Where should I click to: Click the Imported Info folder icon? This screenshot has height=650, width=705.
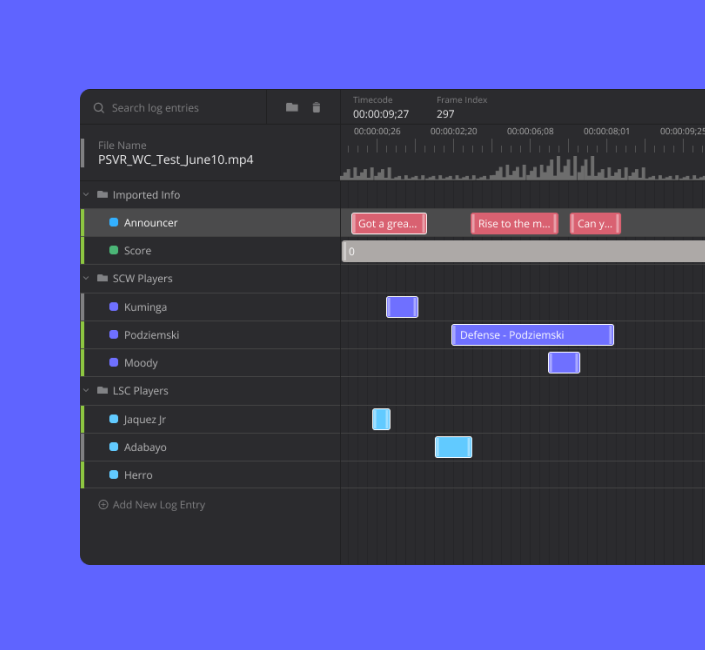tap(102, 195)
